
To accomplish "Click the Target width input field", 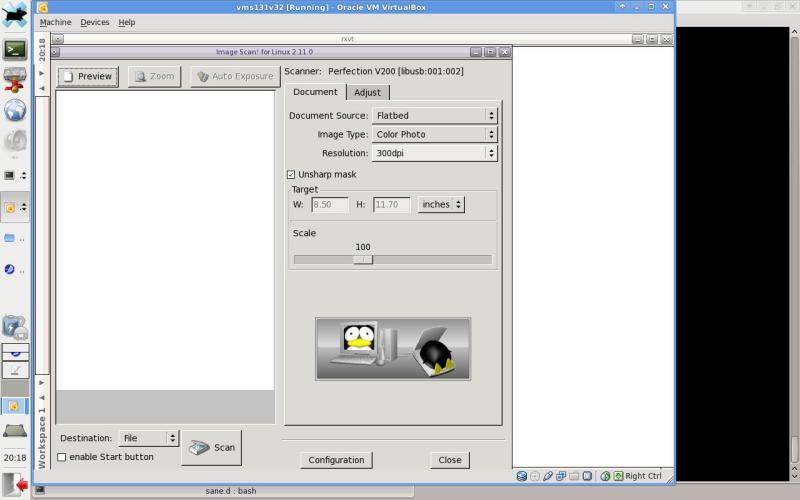I will pos(330,205).
